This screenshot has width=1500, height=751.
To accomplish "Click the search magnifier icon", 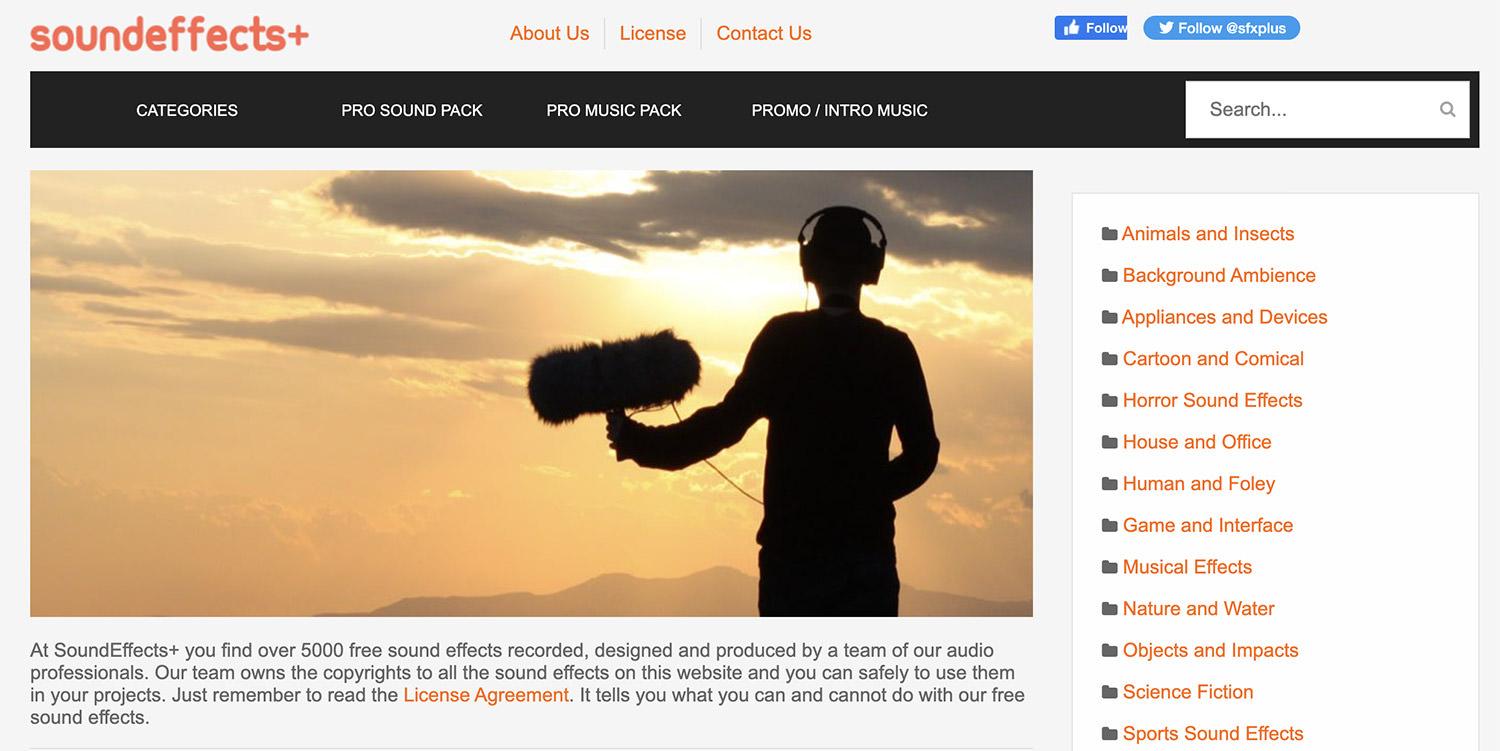I will (1447, 110).
